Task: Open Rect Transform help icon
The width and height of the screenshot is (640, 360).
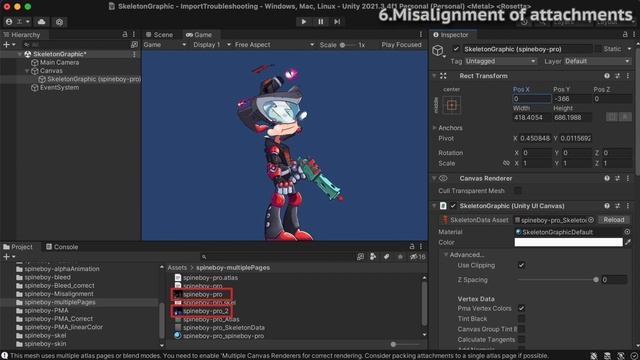Action: click(607, 76)
